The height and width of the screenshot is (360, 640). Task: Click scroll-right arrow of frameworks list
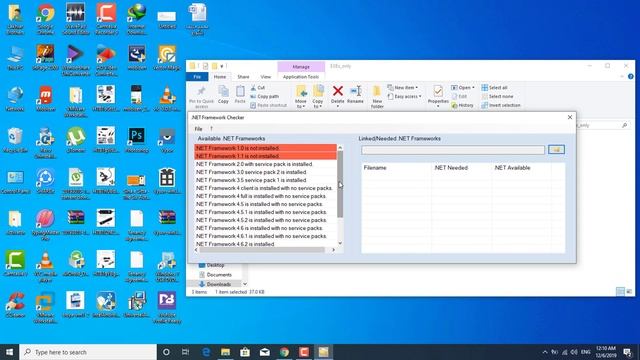click(x=333, y=250)
